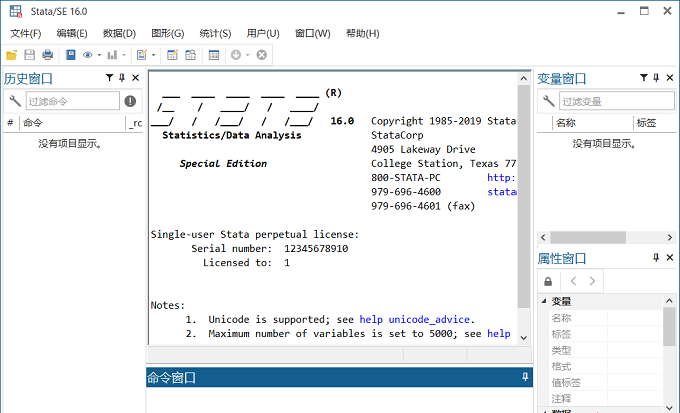Click the Print icon in toolbar
The image size is (680, 413).
[x=47, y=55]
